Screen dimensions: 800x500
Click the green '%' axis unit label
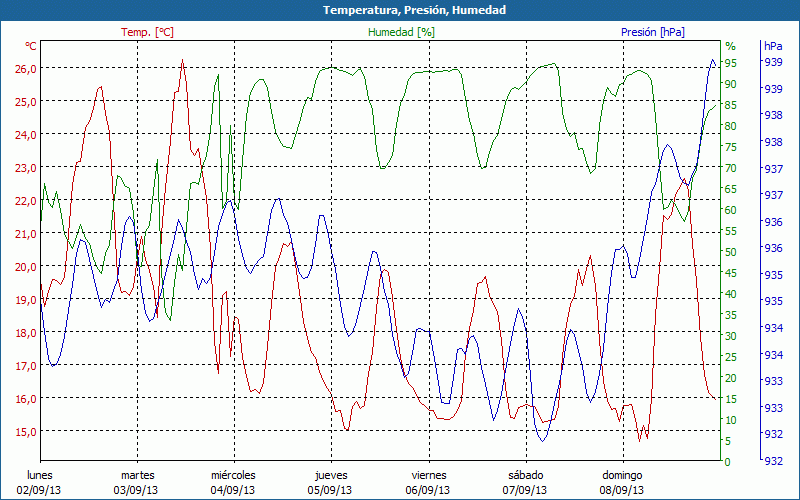[x=730, y=46]
